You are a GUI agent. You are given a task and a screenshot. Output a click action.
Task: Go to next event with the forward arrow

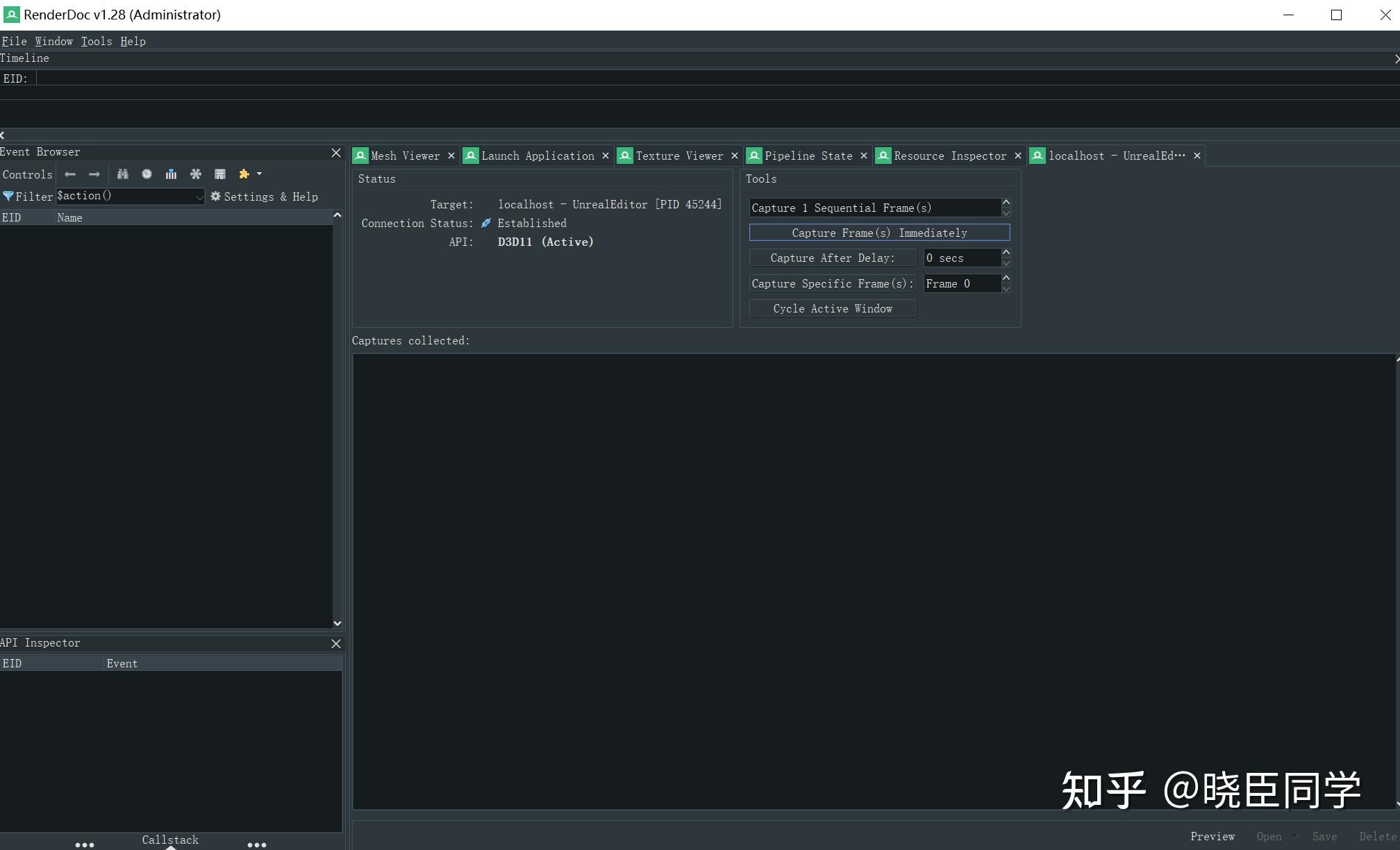pyautogui.click(x=95, y=174)
